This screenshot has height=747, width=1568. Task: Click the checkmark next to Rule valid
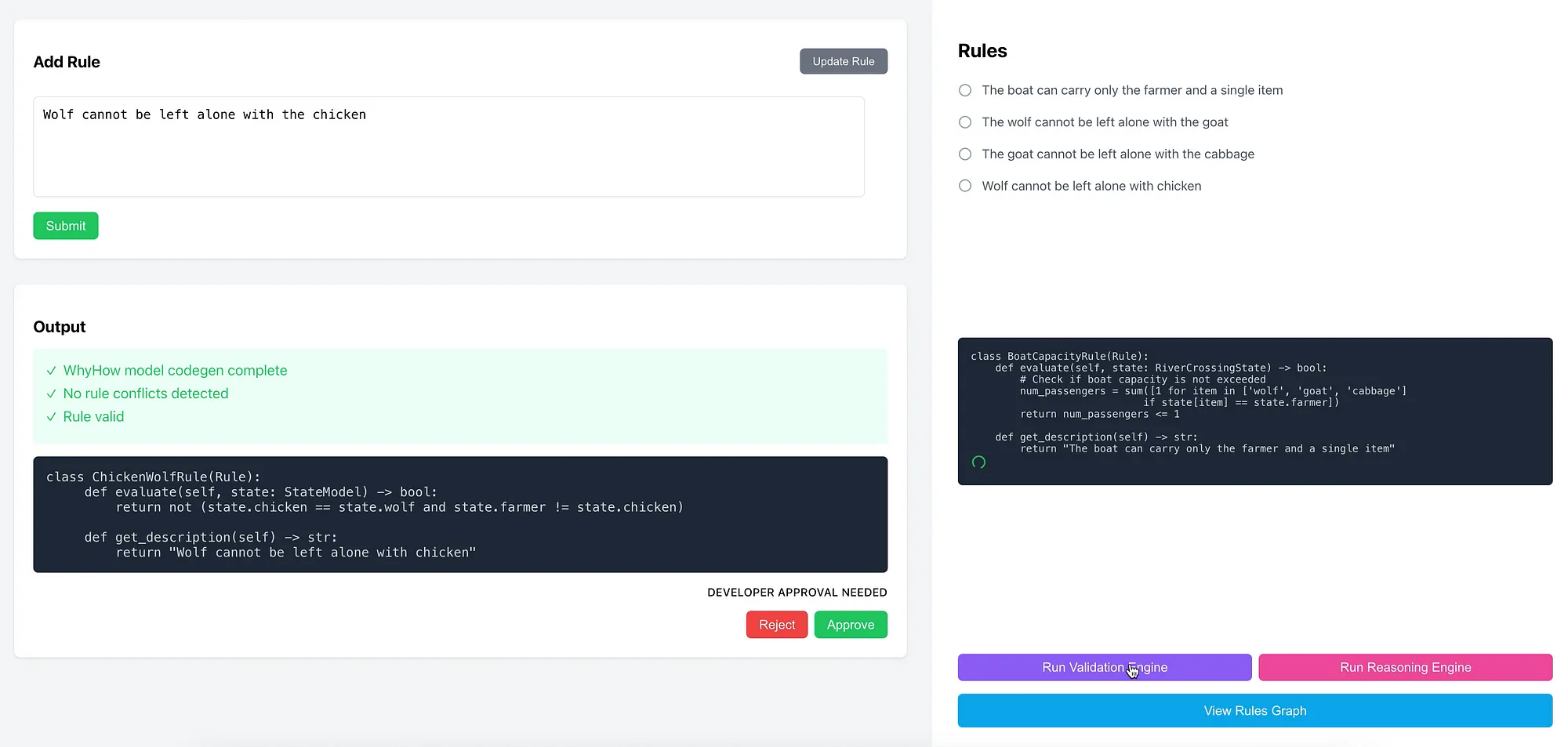(x=51, y=417)
